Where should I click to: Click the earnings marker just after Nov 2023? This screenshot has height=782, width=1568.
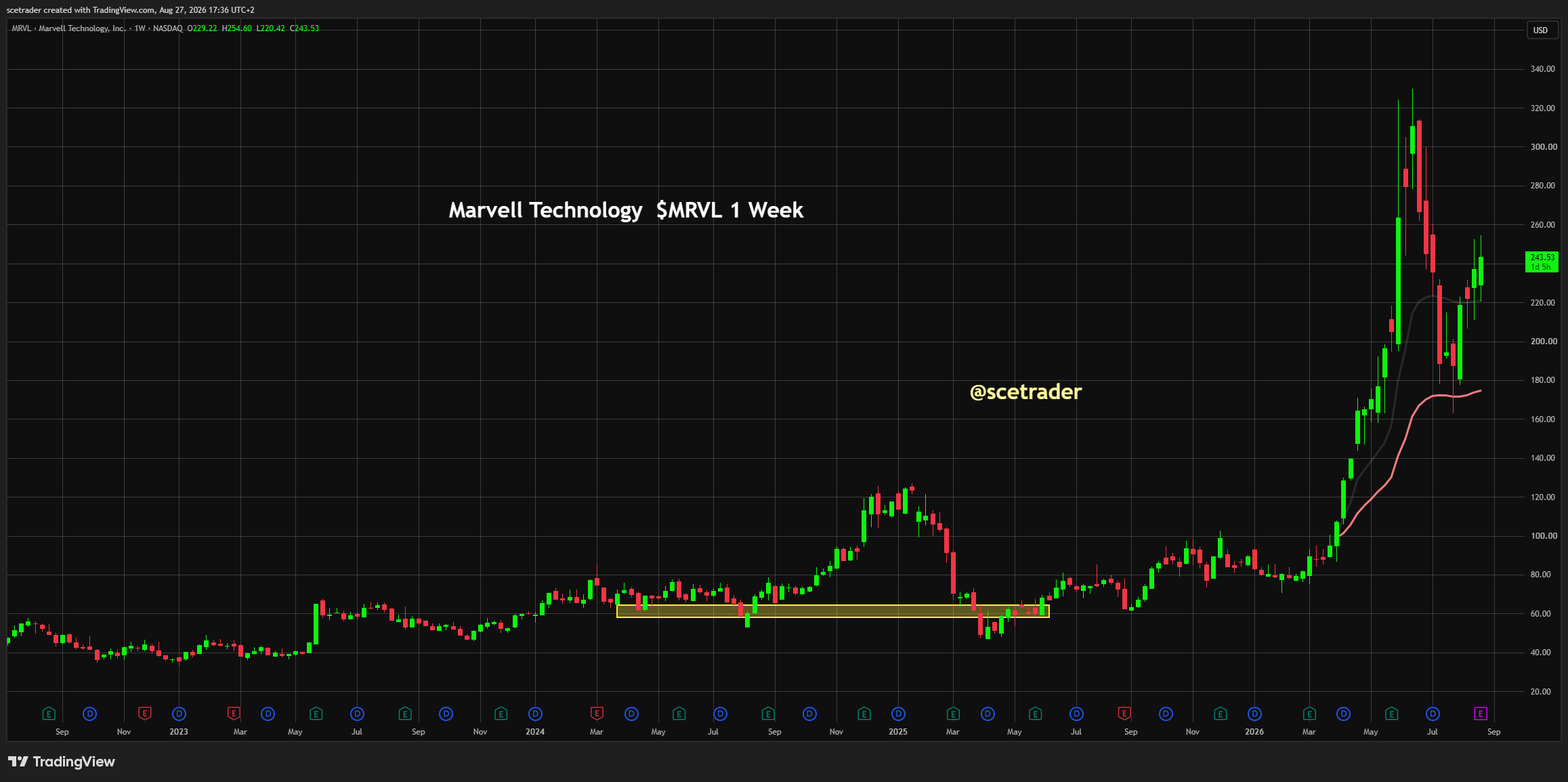pos(501,714)
